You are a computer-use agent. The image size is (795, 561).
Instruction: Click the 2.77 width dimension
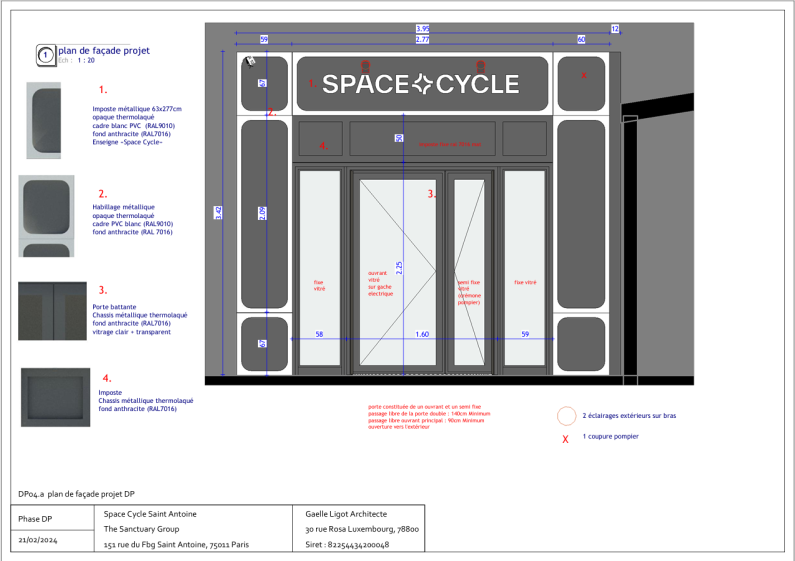[x=422, y=39]
